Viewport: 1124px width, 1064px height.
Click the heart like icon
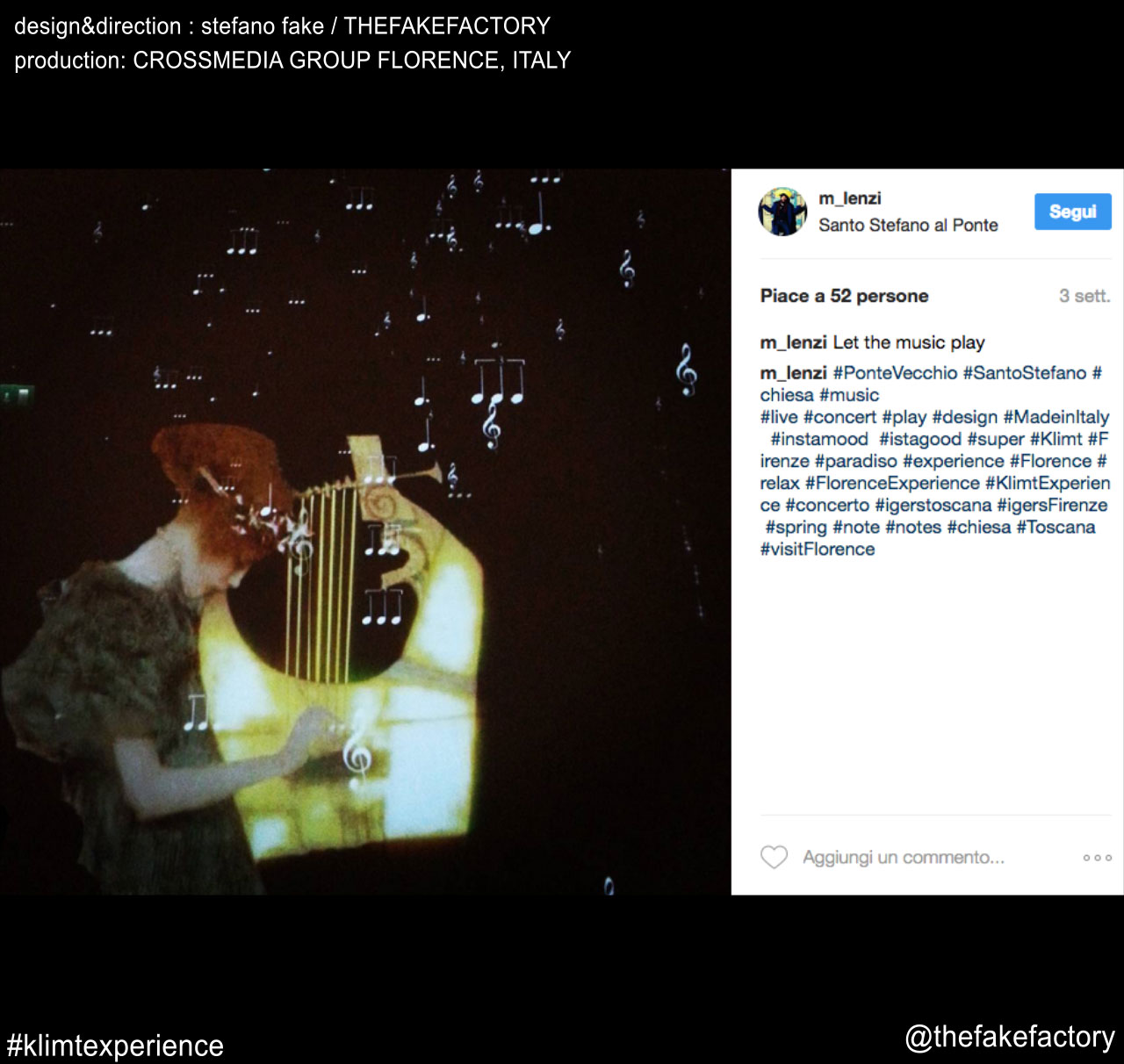coord(774,857)
